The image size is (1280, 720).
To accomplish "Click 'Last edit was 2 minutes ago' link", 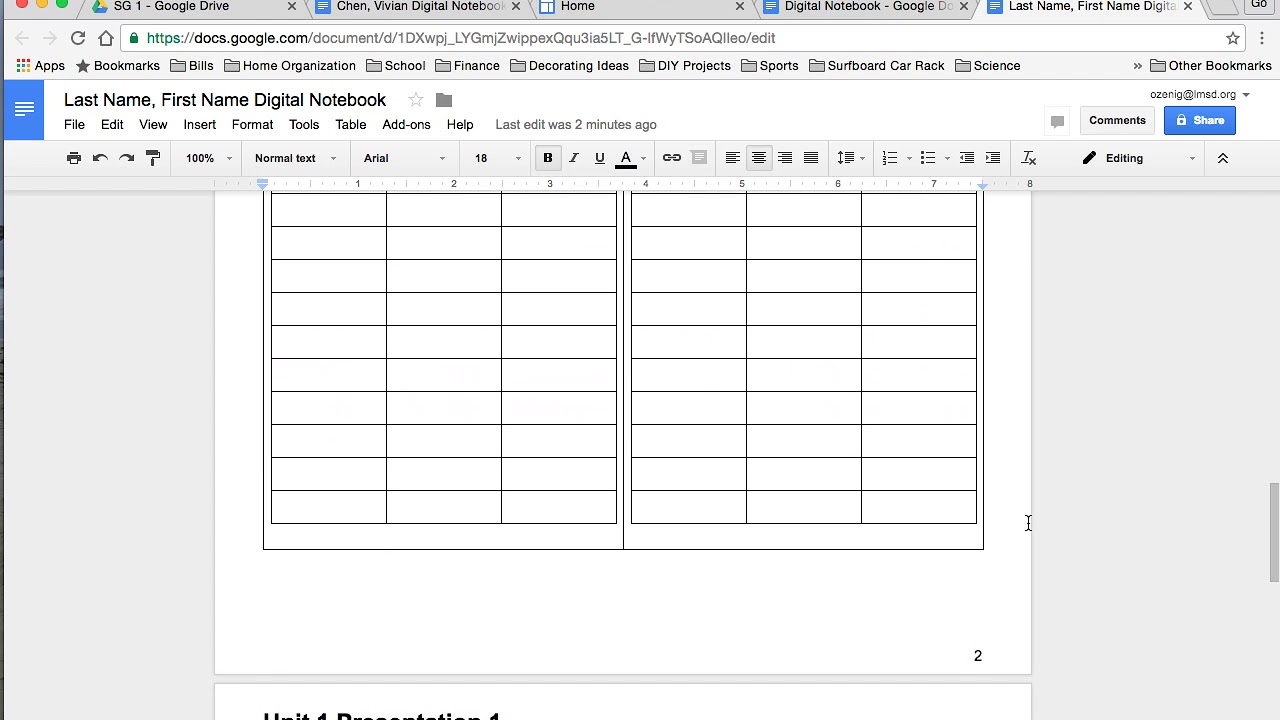I will pyautogui.click(x=576, y=125).
